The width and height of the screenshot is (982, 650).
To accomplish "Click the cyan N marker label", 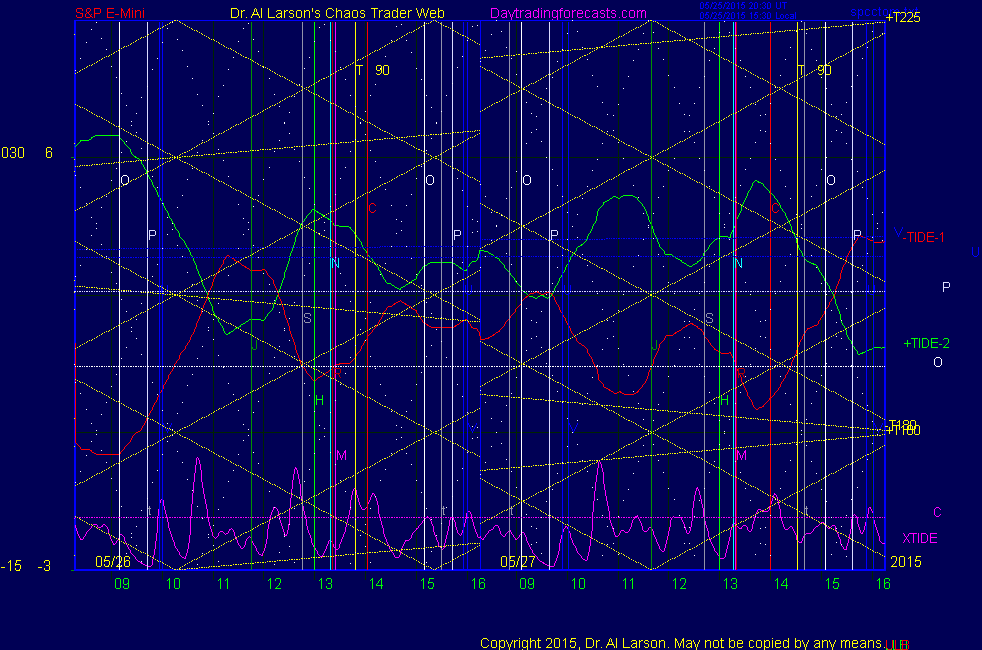I will [x=335, y=263].
